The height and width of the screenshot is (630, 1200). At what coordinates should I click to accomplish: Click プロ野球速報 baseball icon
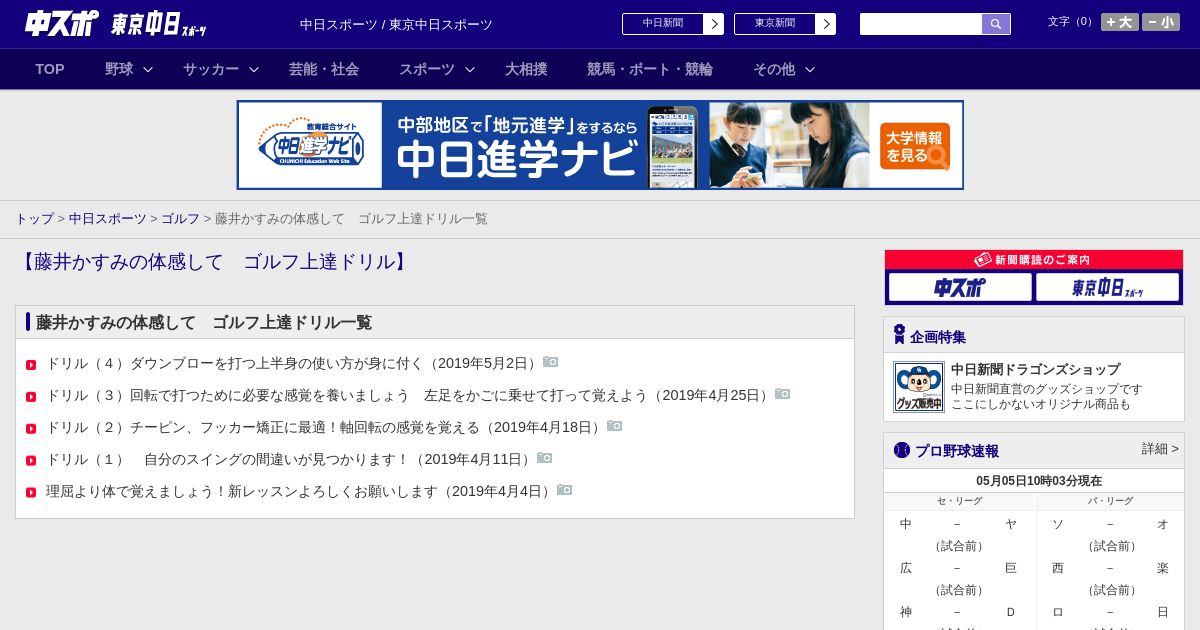[902, 450]
